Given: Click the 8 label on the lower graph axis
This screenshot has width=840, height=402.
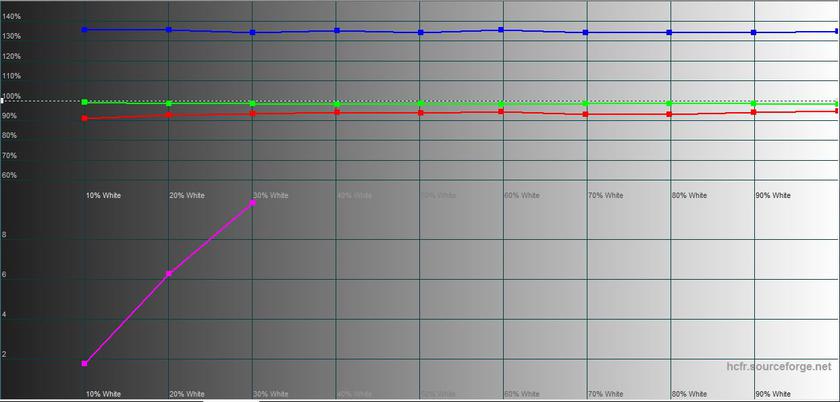Looking at the screenshot, I should click(5, 235).
